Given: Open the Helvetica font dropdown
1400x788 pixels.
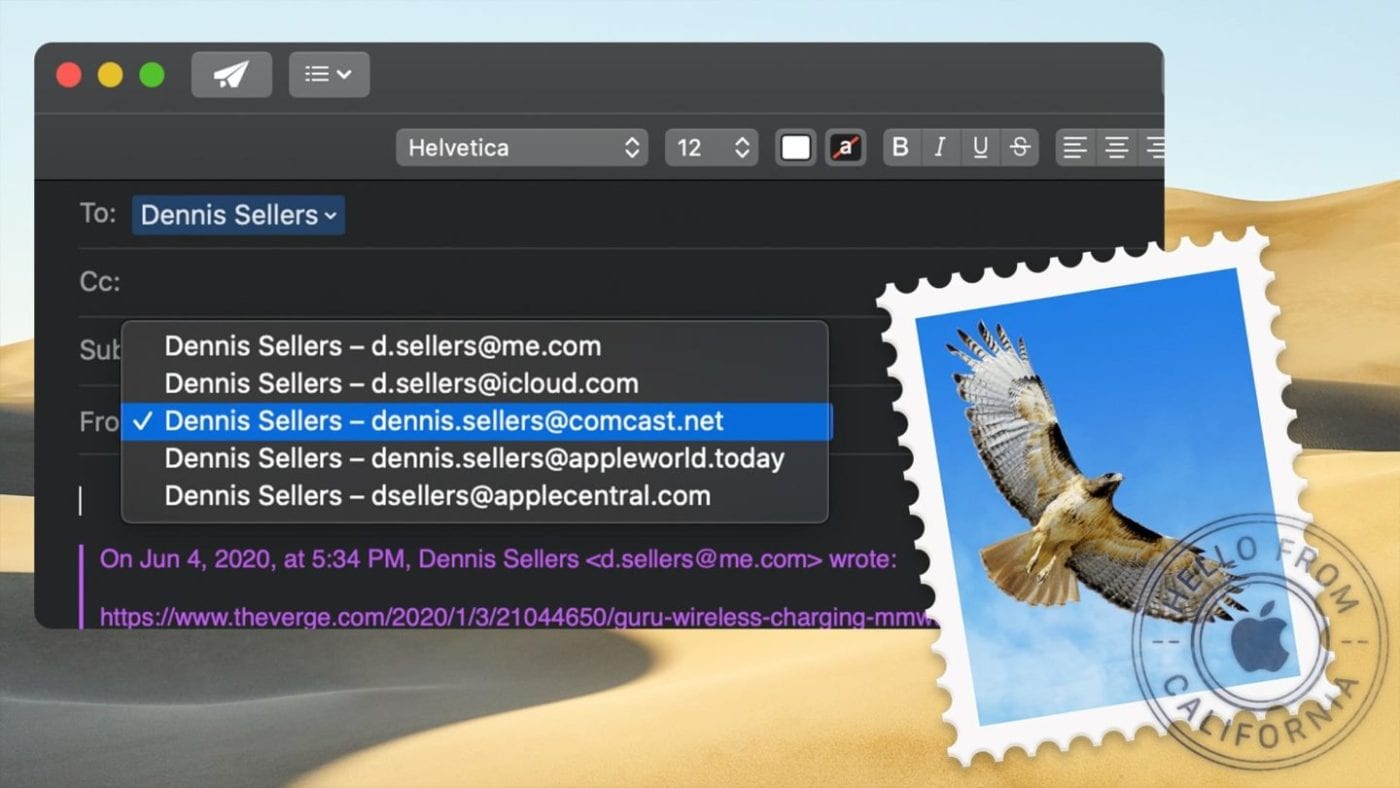Looking at the screenshot, I should click(x=522, y=148).
